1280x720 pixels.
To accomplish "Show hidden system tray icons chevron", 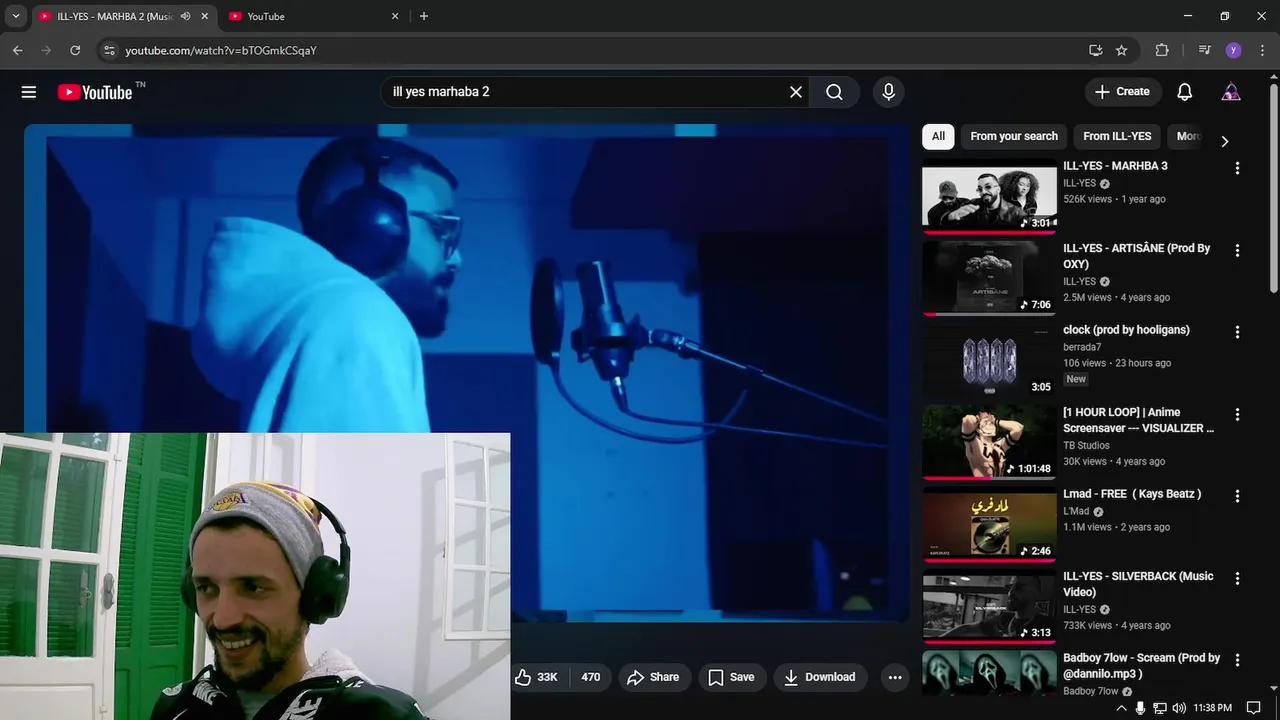I will tap(1121, 708).
